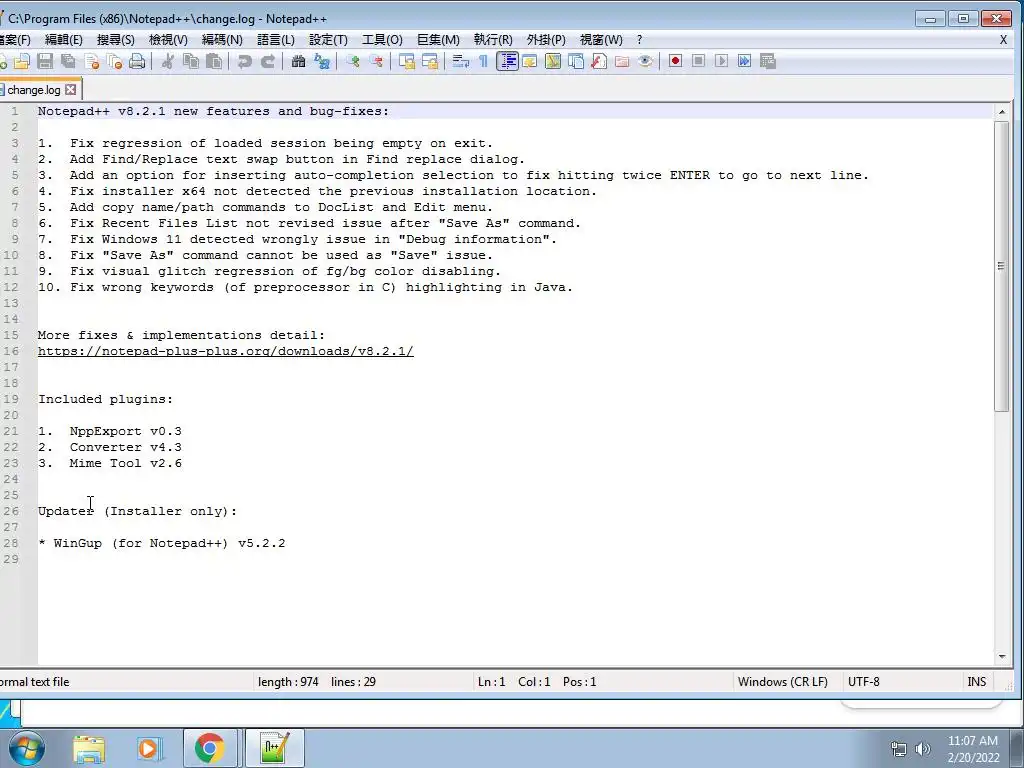
Task: Copy the selection via the Copy toolbar icon
Action: coord(191,61)
